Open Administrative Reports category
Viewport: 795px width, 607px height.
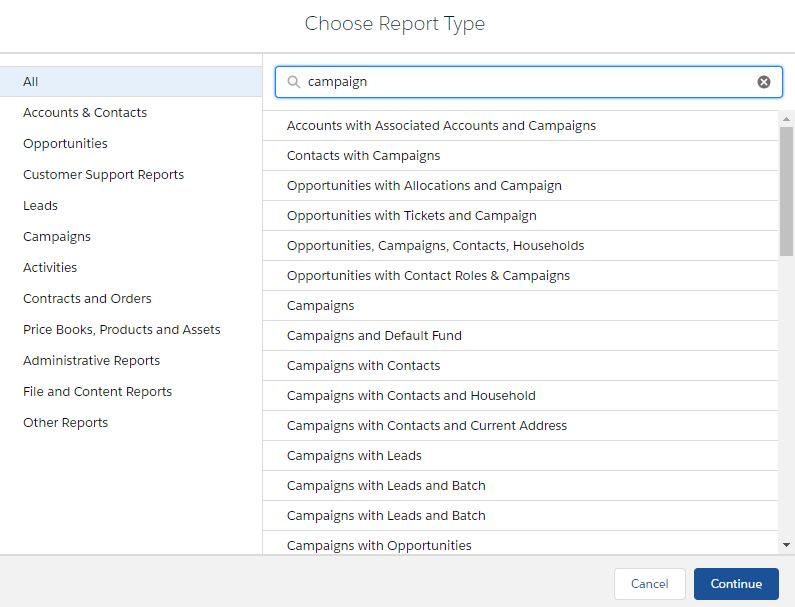[91, 361]
